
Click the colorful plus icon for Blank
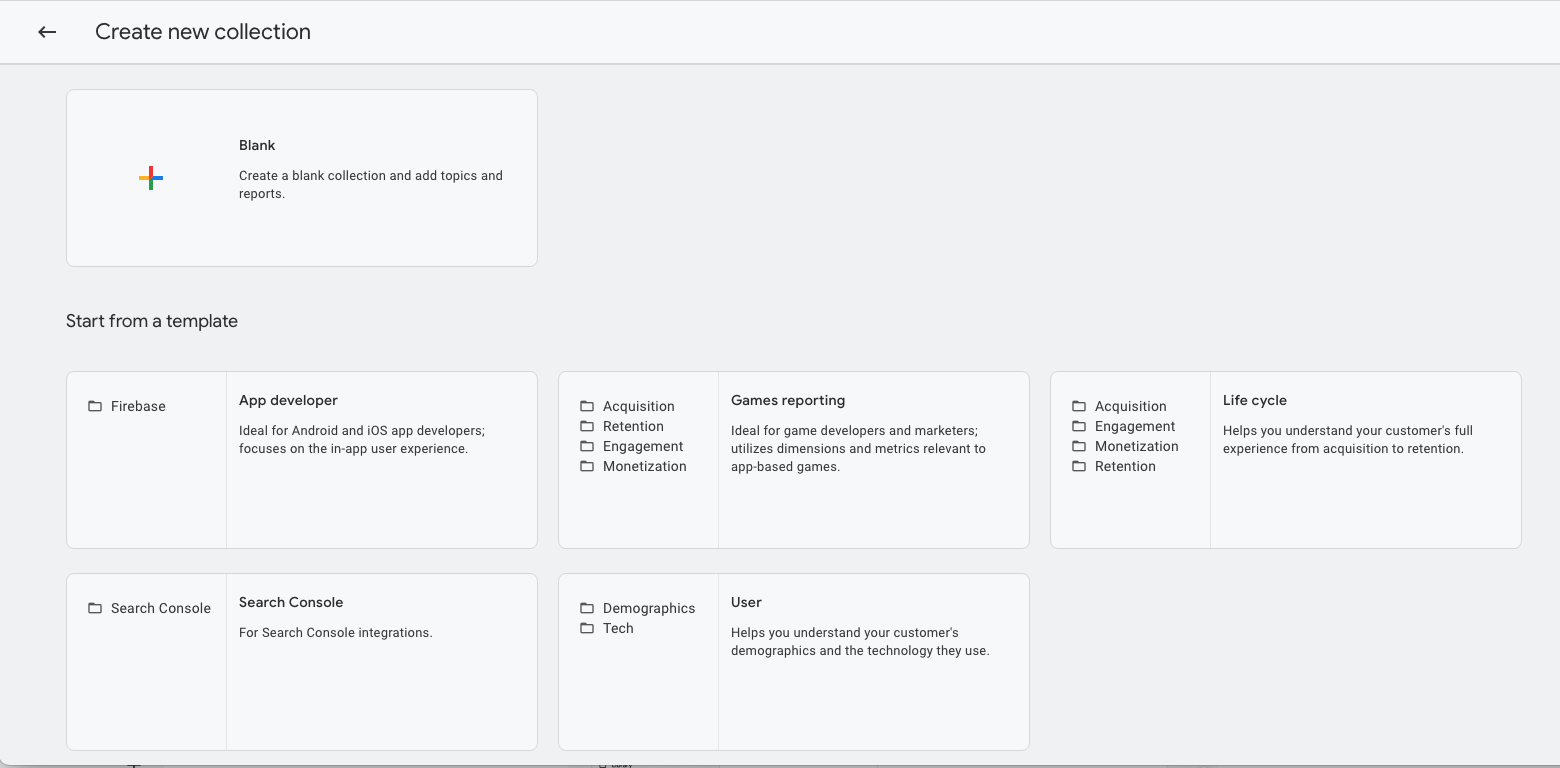[x=151, y=178]
